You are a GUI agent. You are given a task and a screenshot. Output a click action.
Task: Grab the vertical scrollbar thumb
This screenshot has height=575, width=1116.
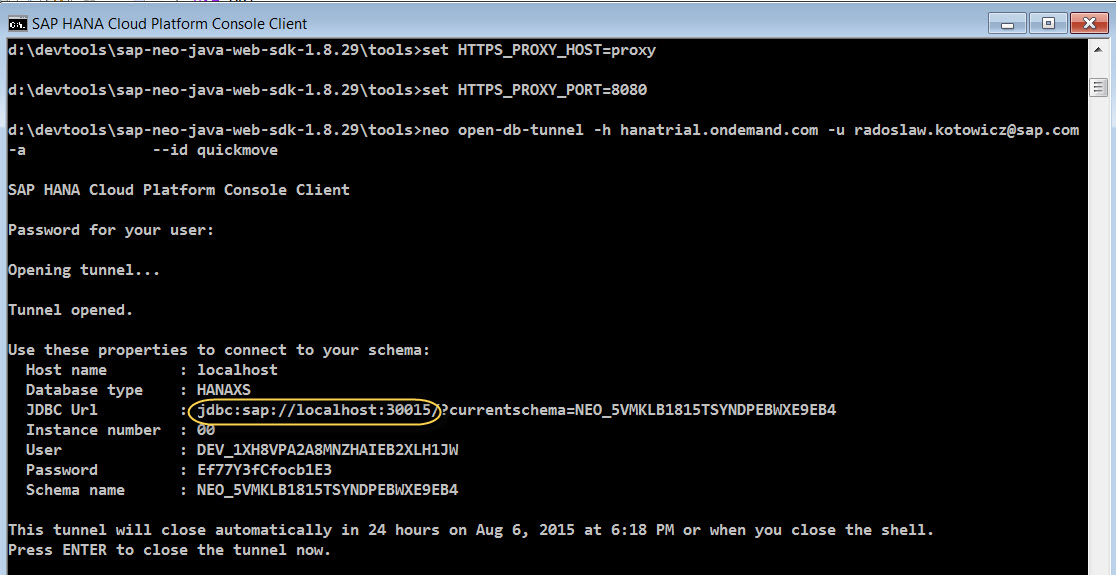1099,88
